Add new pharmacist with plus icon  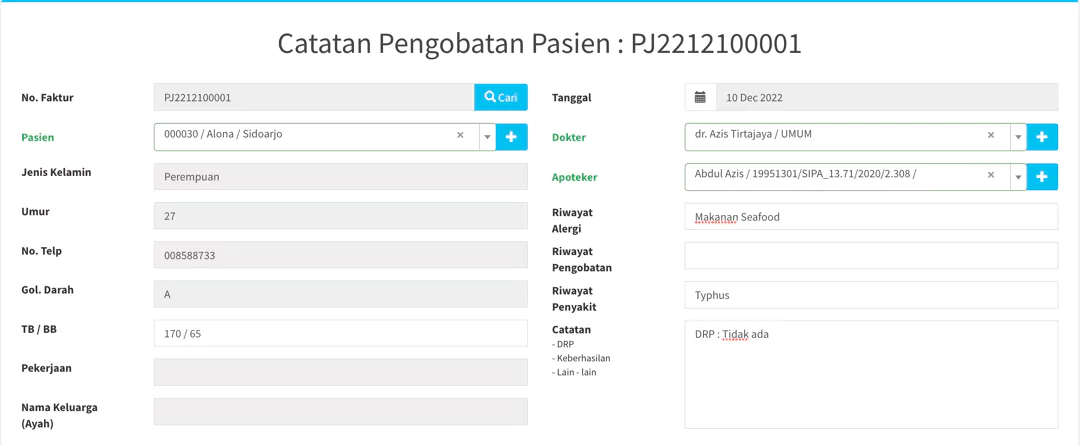pos(1042,177)
